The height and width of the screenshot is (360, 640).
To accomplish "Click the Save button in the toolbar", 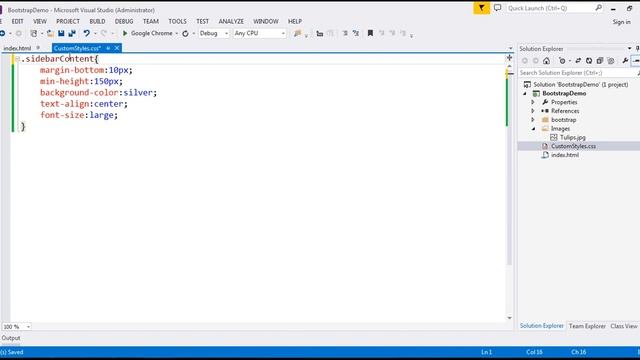I will pos(61,33).
